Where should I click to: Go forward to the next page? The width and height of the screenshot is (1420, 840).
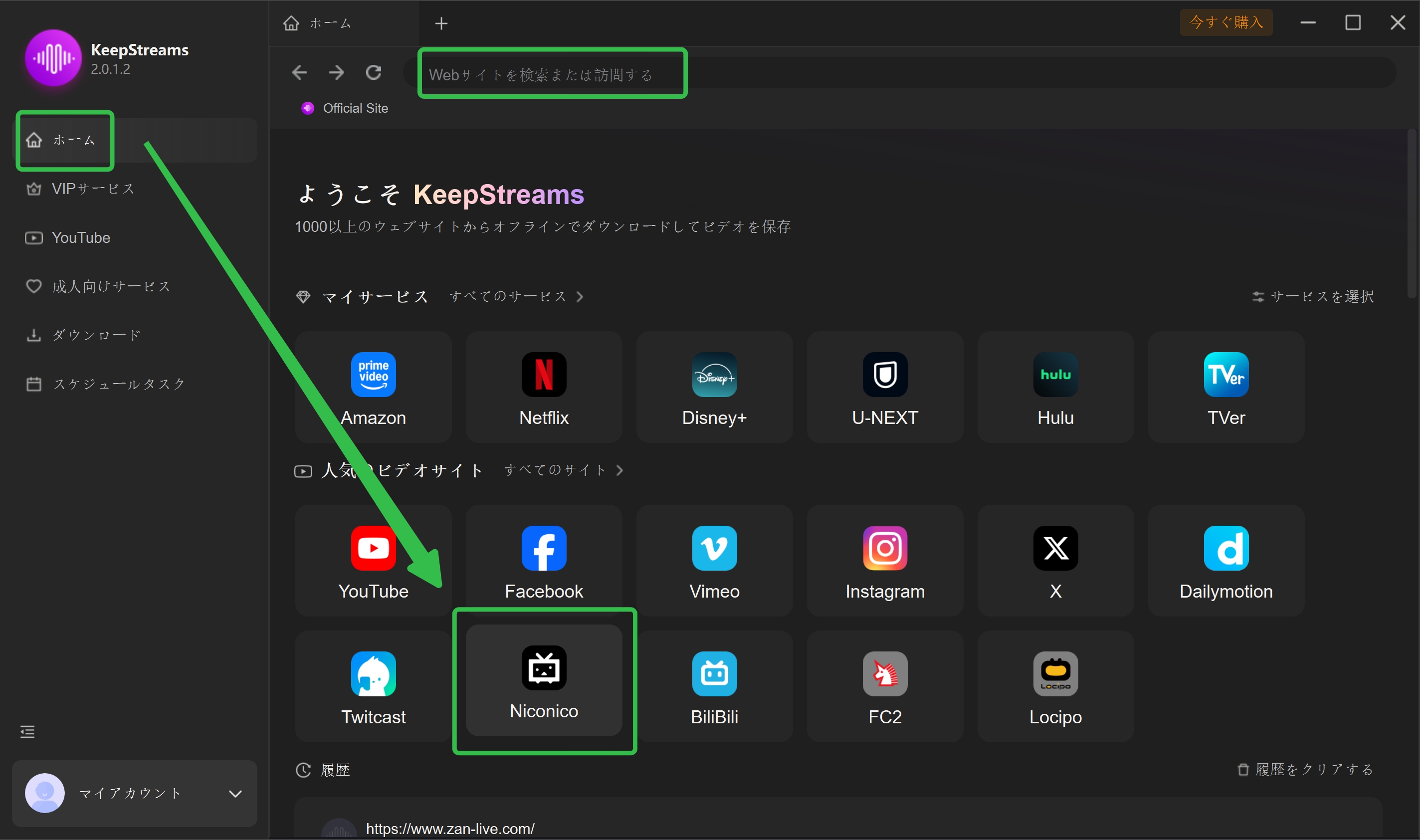[336, 72]
